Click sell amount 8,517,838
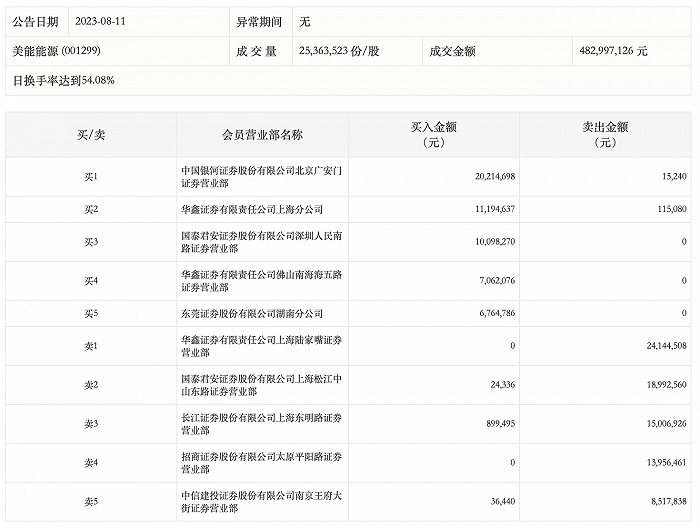This screenshot has width=700, height=528. [x=669, y=502]
